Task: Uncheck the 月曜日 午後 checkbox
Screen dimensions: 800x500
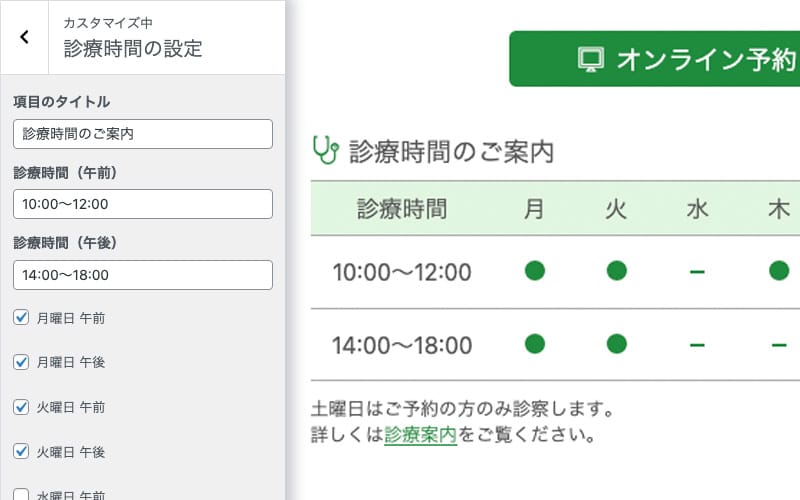Action: pos(21,362)
